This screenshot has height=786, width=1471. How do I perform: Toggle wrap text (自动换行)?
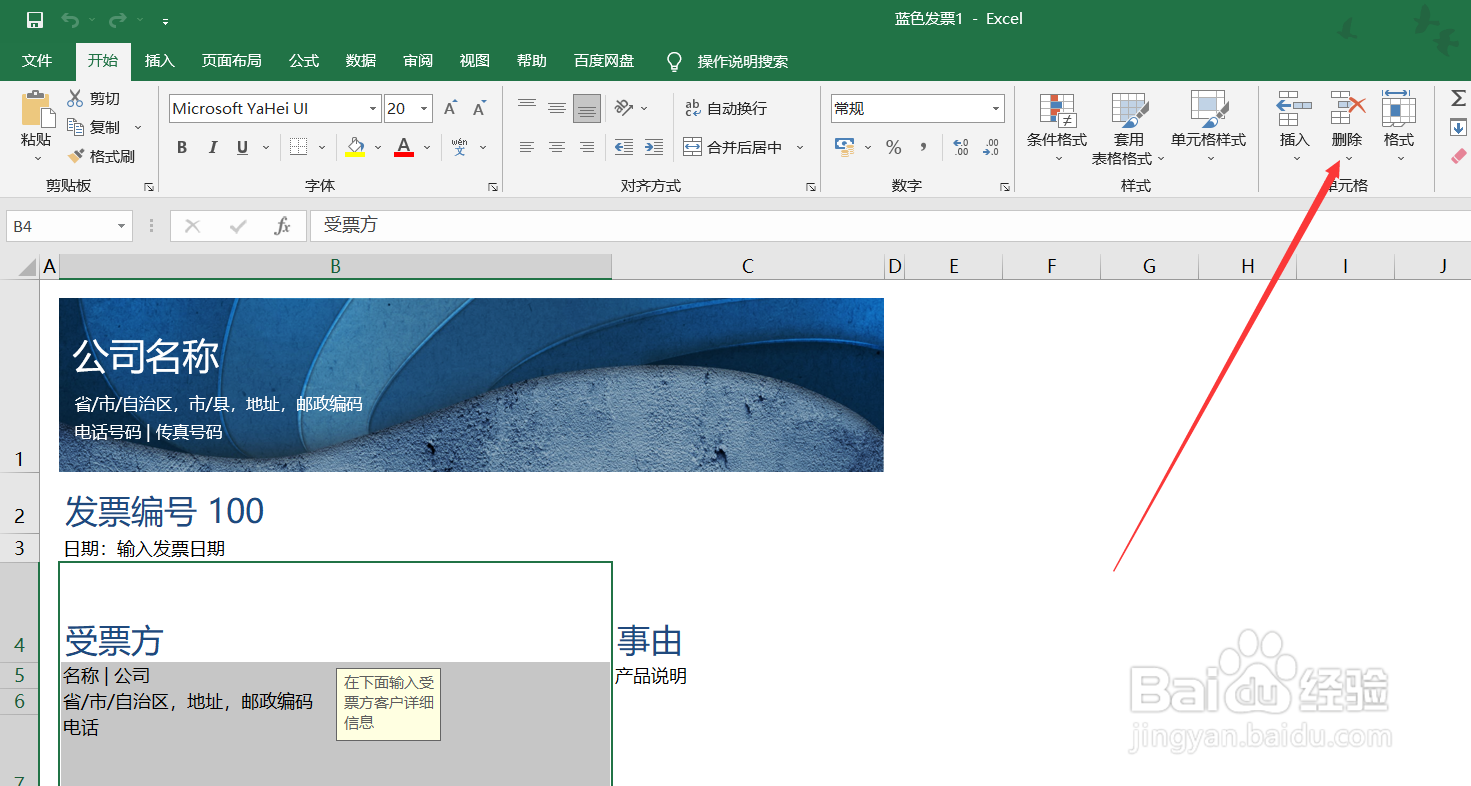pyautogui.click(x=725, y=108)
